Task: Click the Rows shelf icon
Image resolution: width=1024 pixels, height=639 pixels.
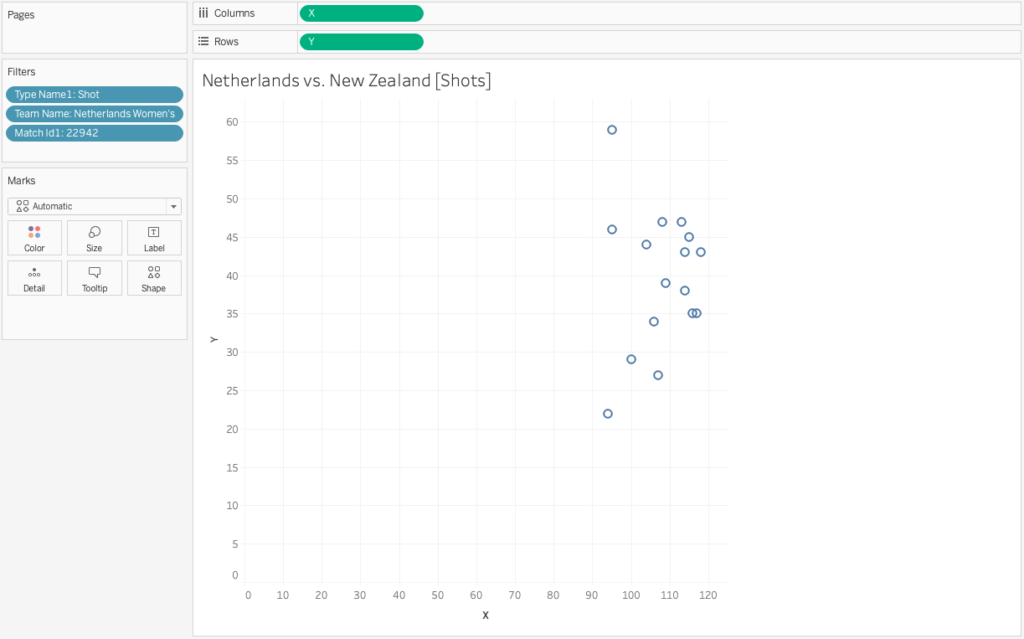Action: click(204, 41)
